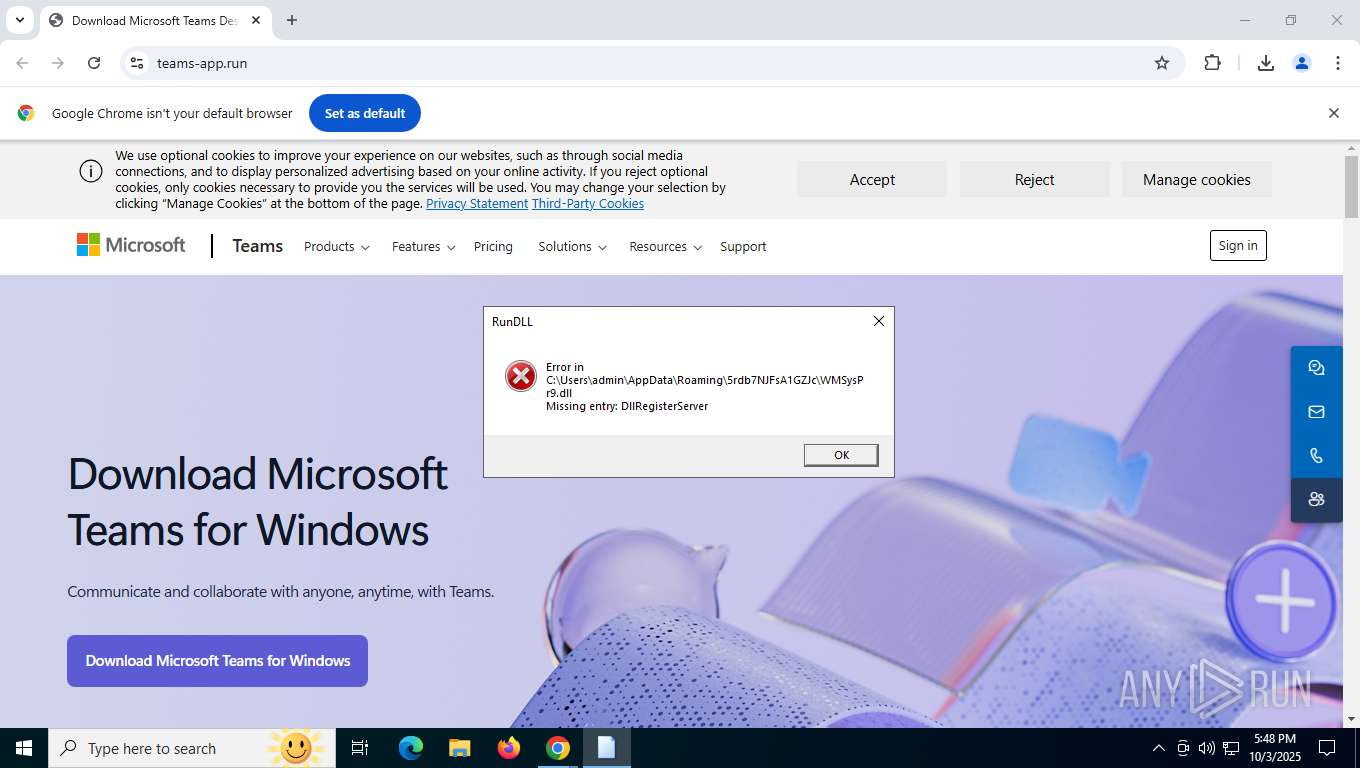Click scrollbar down arrow on the page
Viewport: 1360px width, 768px height.
tap(1351, 718)
